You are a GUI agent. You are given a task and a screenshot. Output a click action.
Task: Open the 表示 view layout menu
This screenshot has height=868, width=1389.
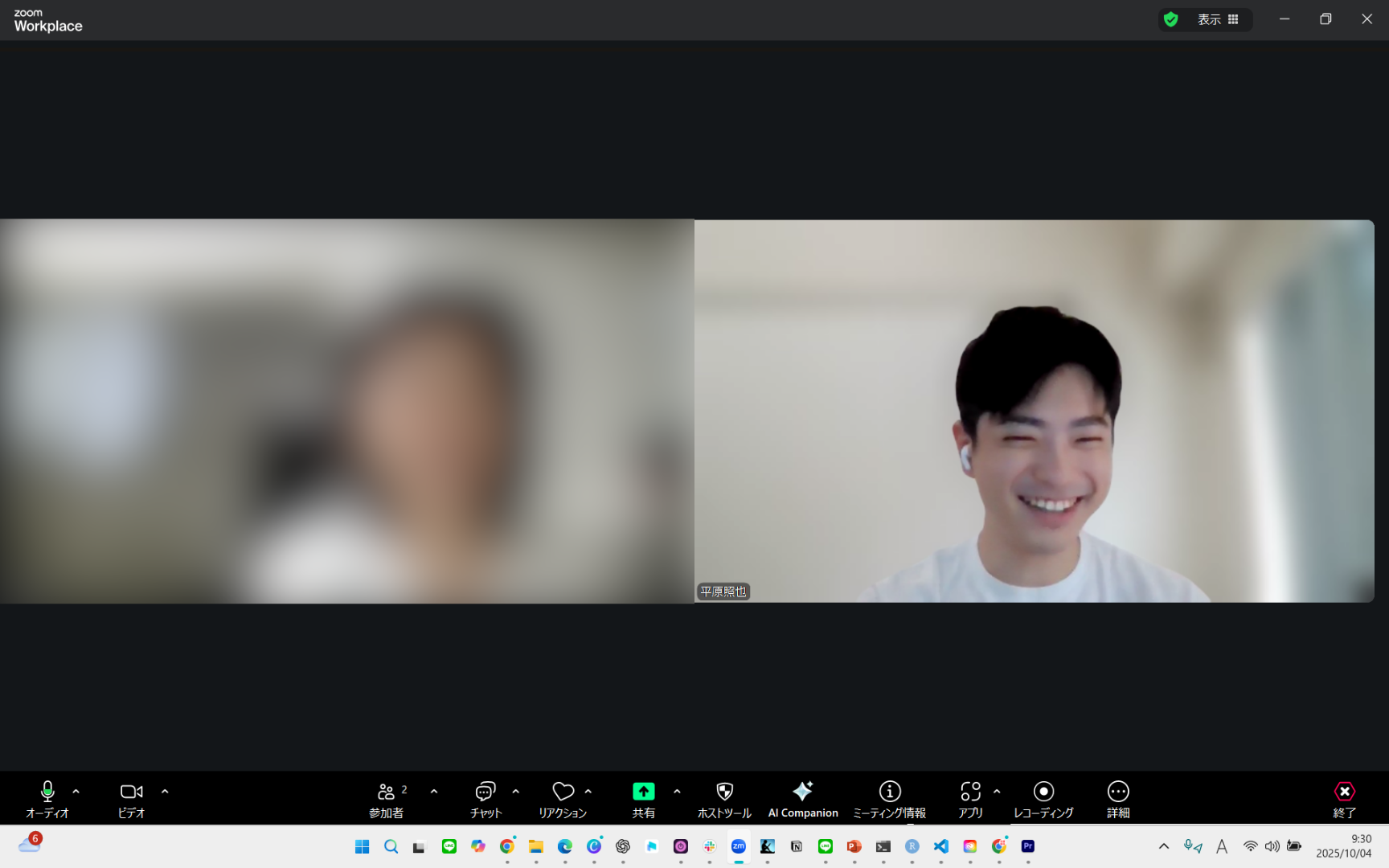point(1219,19)
